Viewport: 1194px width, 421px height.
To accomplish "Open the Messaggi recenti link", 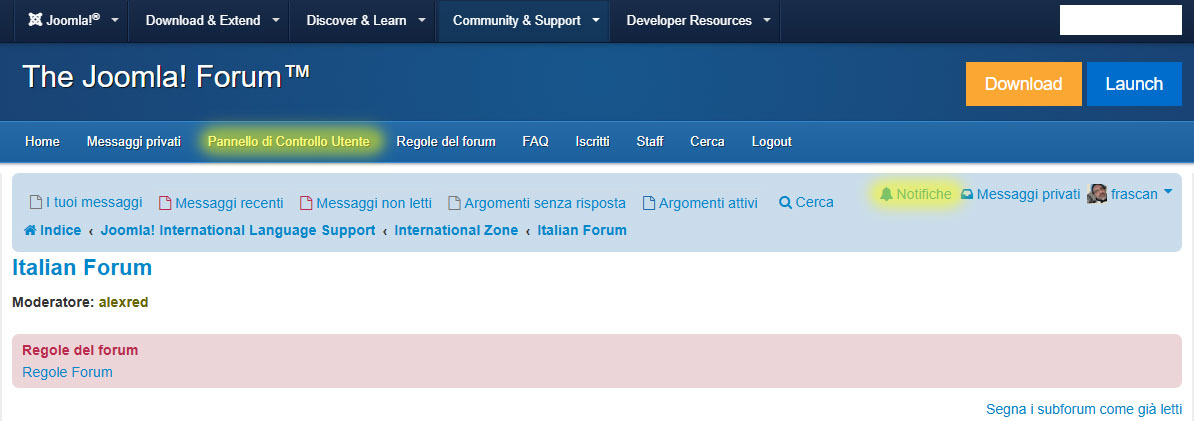I will (229, 203).
